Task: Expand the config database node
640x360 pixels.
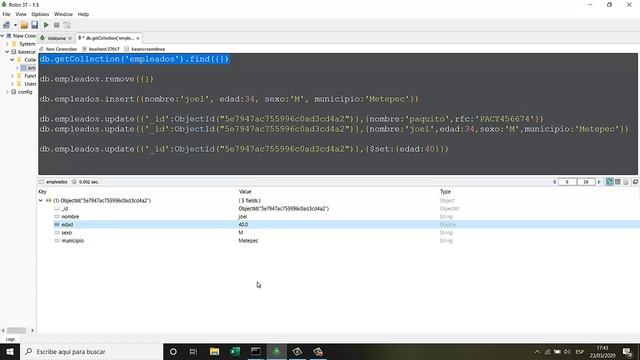Action: (7, 92)
